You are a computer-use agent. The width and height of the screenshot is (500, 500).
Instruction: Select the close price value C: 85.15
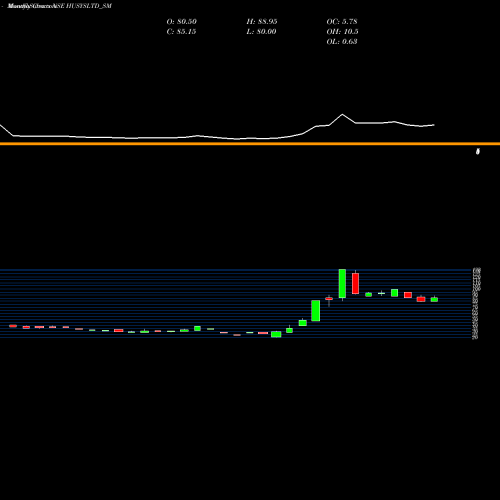click(x=181, y=31)
